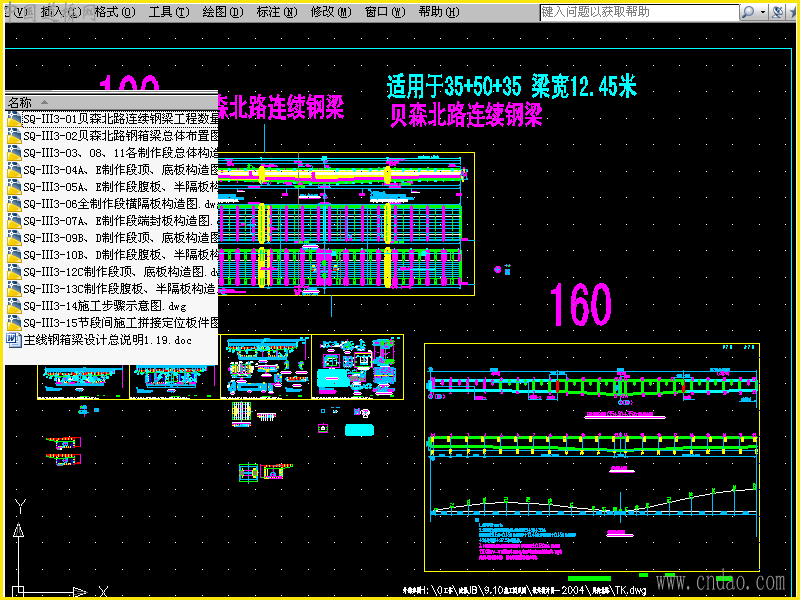Open the 绘图(D) menu
Viewport: 800px width, 600px height.
pyautogui.click(x=223, y=12)
